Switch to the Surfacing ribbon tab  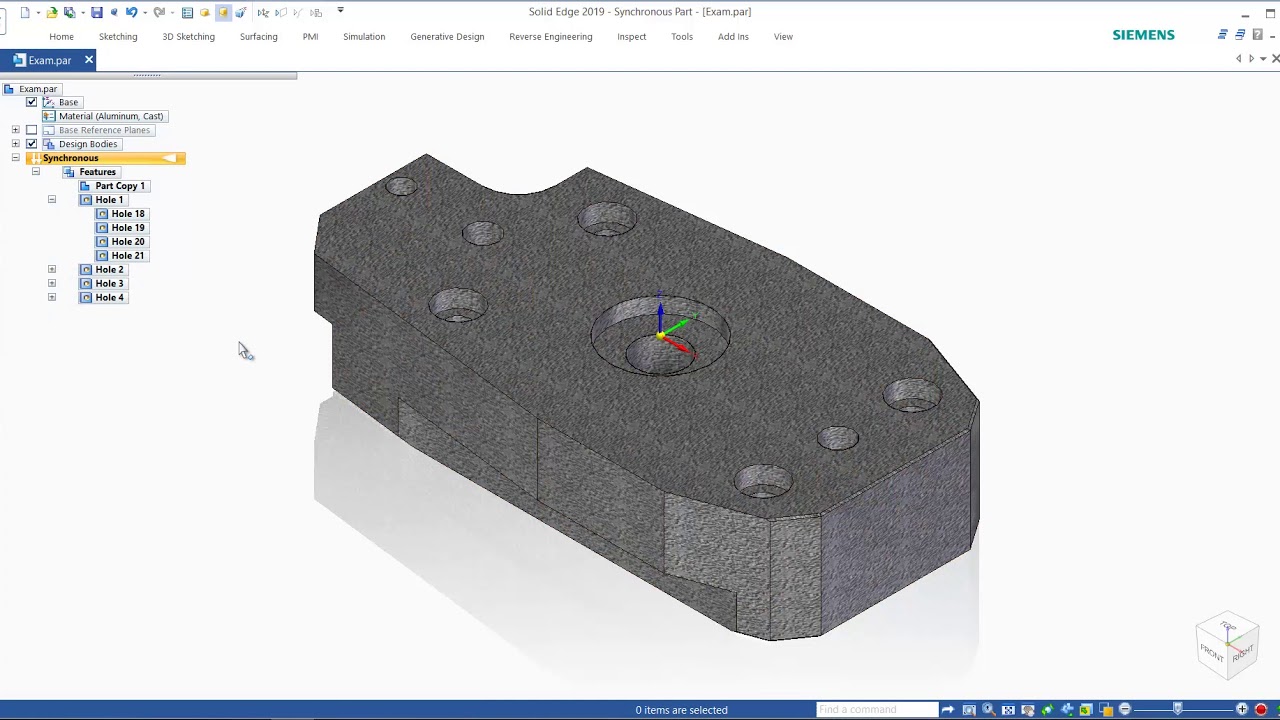coord(258,37)
